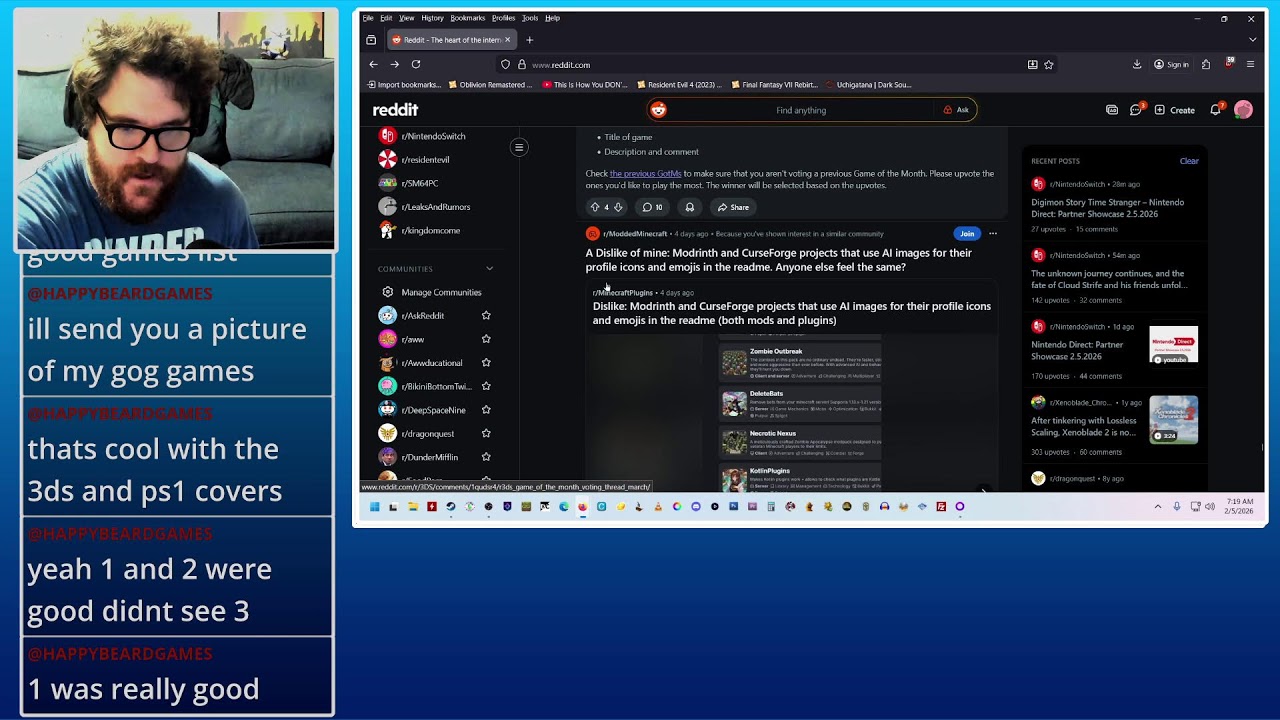
Task: Close the Reddit browser tab
Action: pos(507,40)
